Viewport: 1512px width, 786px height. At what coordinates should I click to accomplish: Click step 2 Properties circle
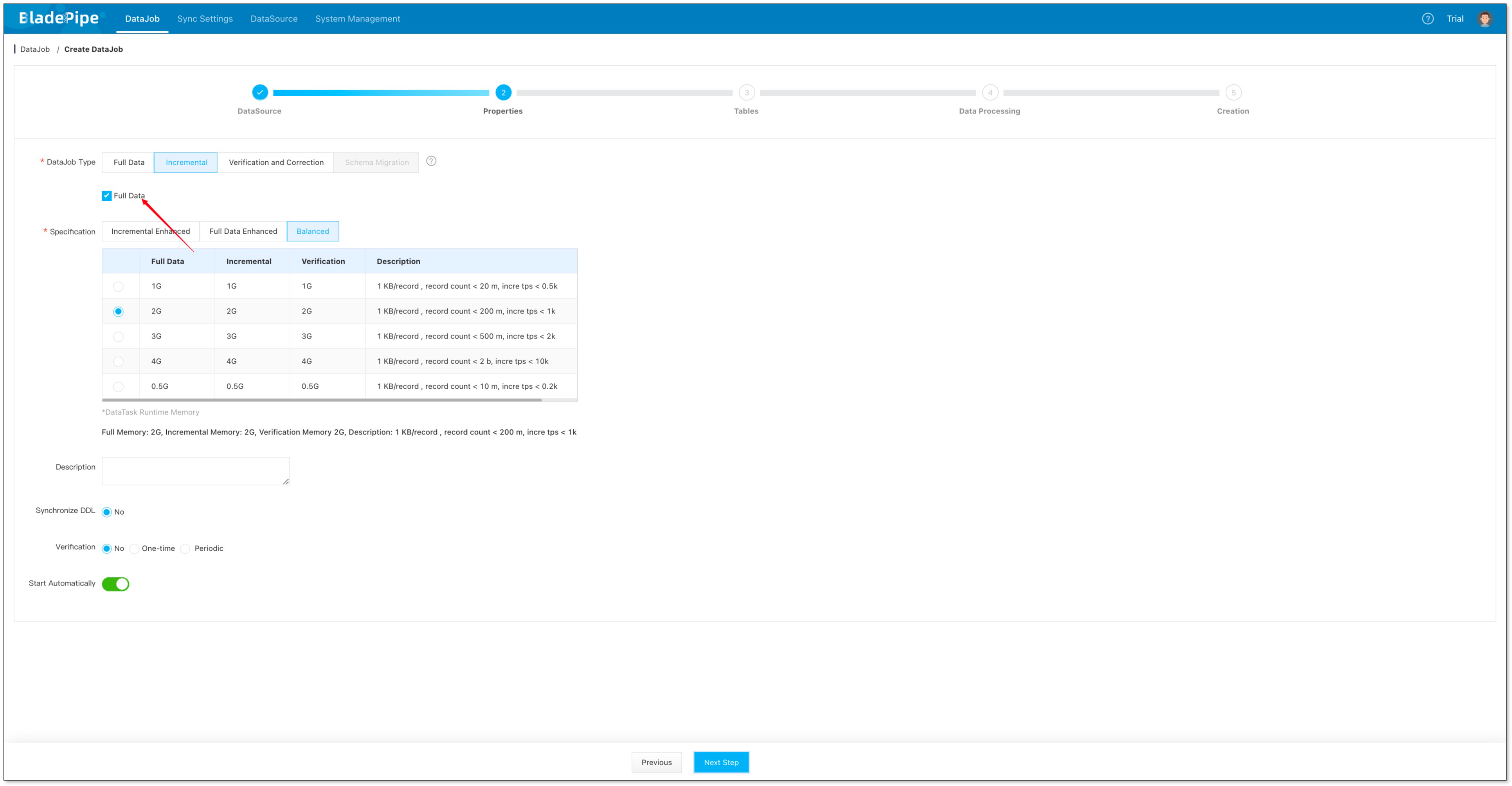coord(503,93)
